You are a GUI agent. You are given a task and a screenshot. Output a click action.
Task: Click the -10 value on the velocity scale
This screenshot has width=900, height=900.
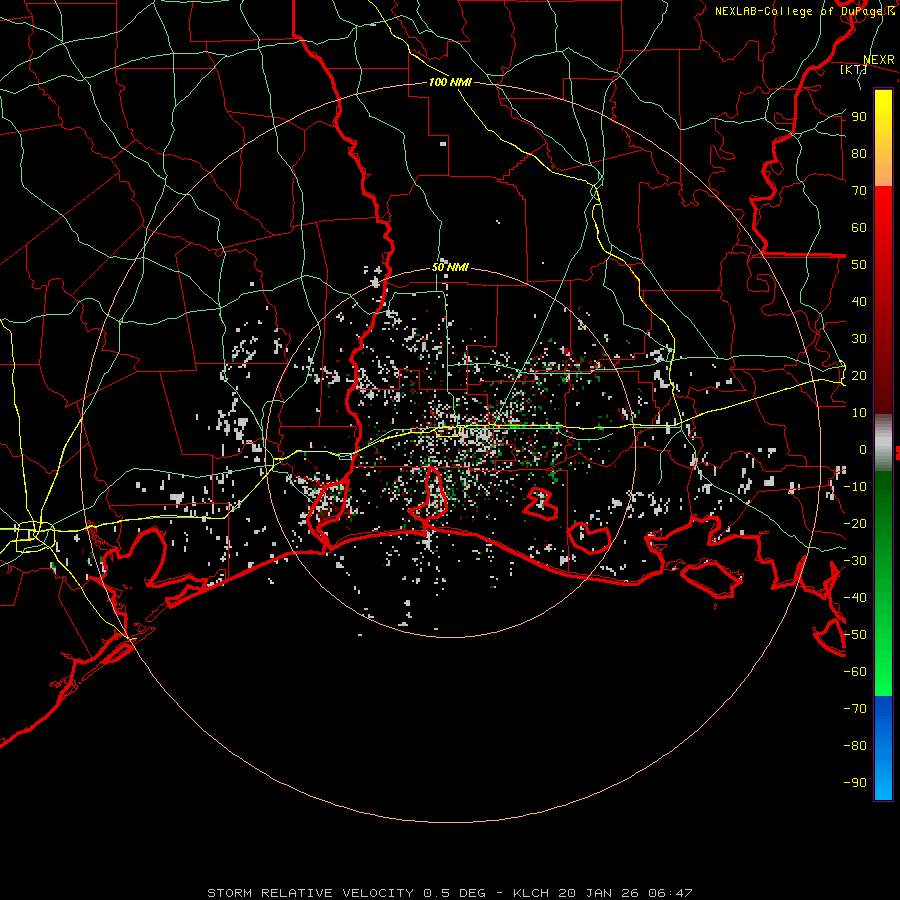pyautogui.click(x=855, y=487)
